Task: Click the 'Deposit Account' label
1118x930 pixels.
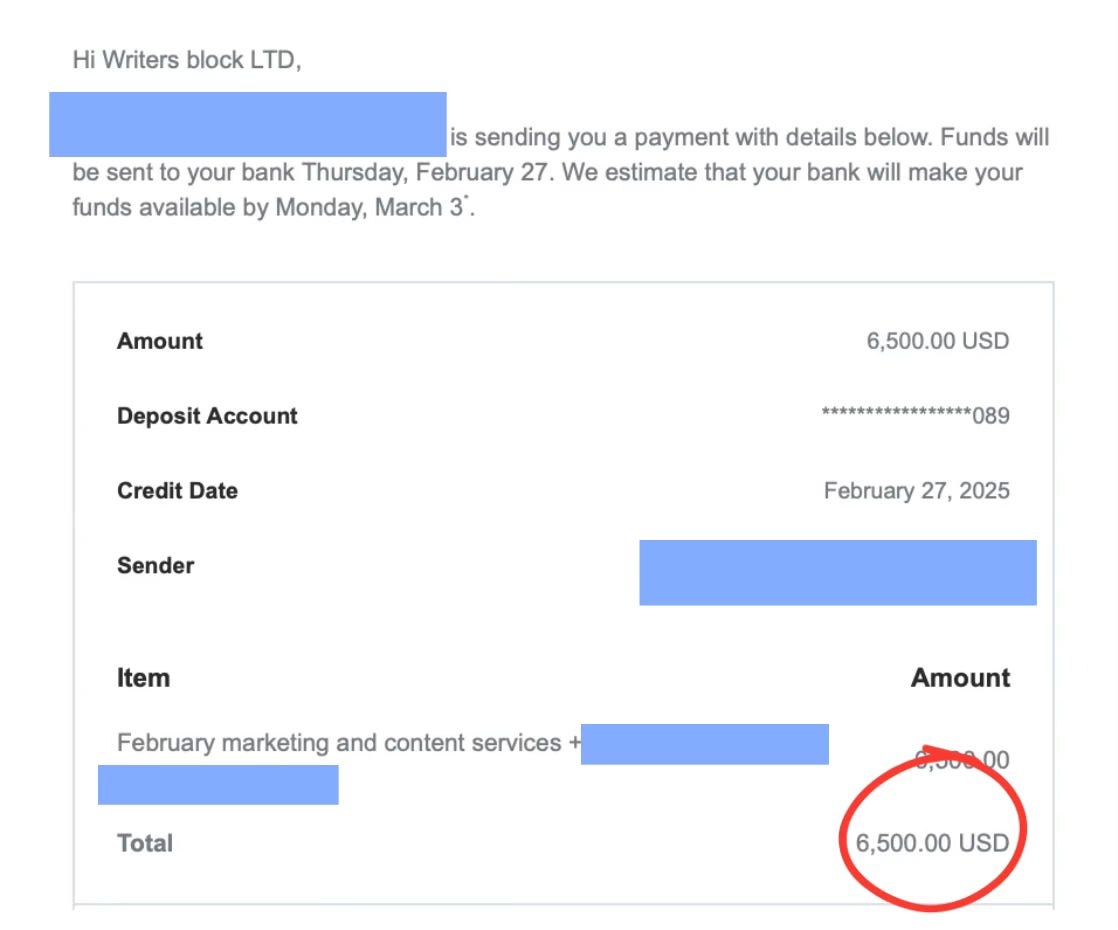Action: pyautogui.click(x=207, y=416)
